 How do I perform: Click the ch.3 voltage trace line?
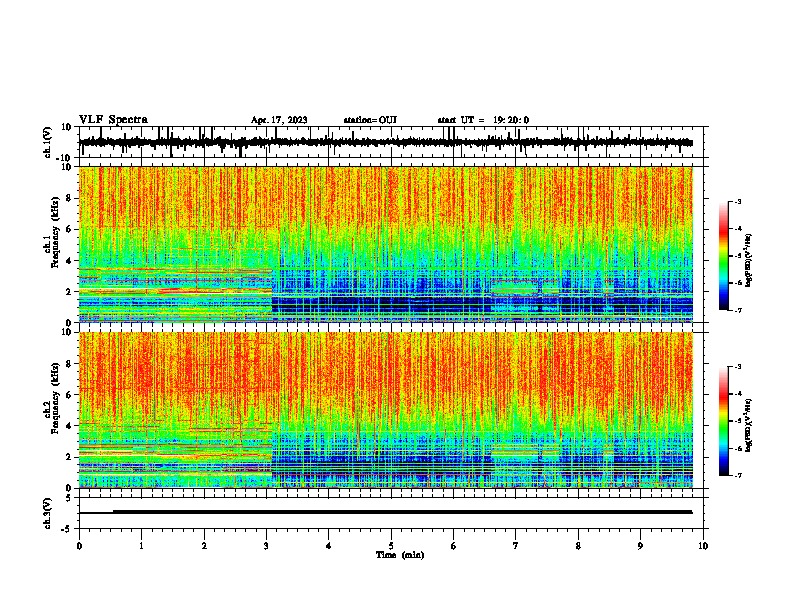coord(385,512)
